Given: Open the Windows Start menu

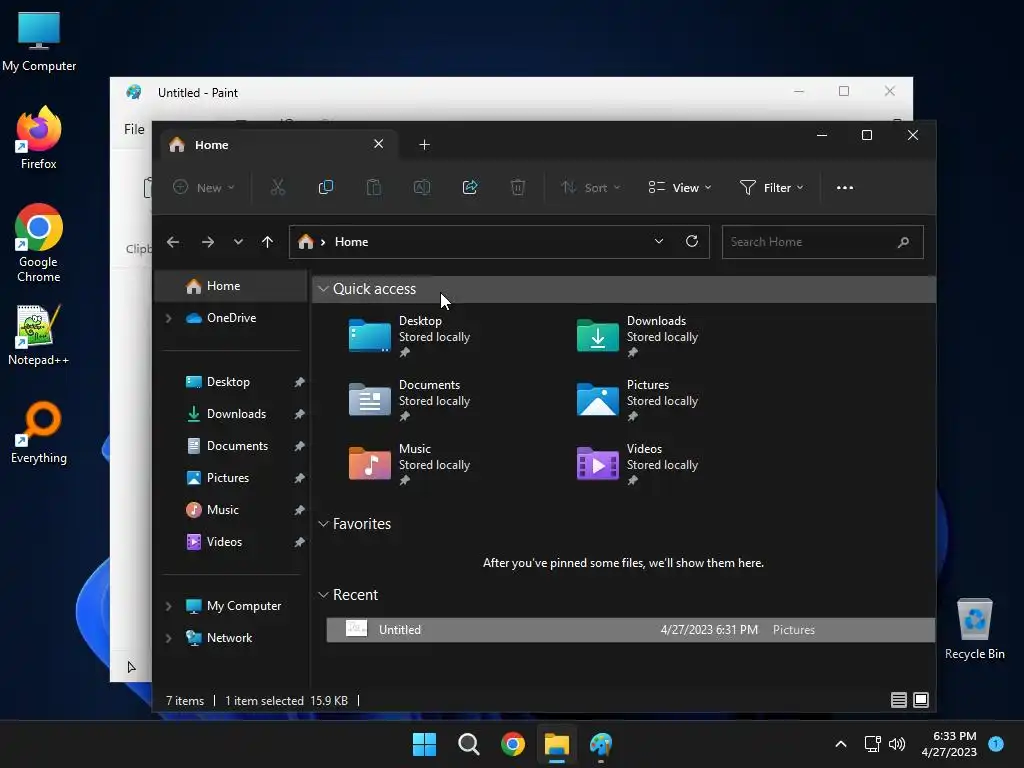Looking at the screenshot, I should 424,744.
